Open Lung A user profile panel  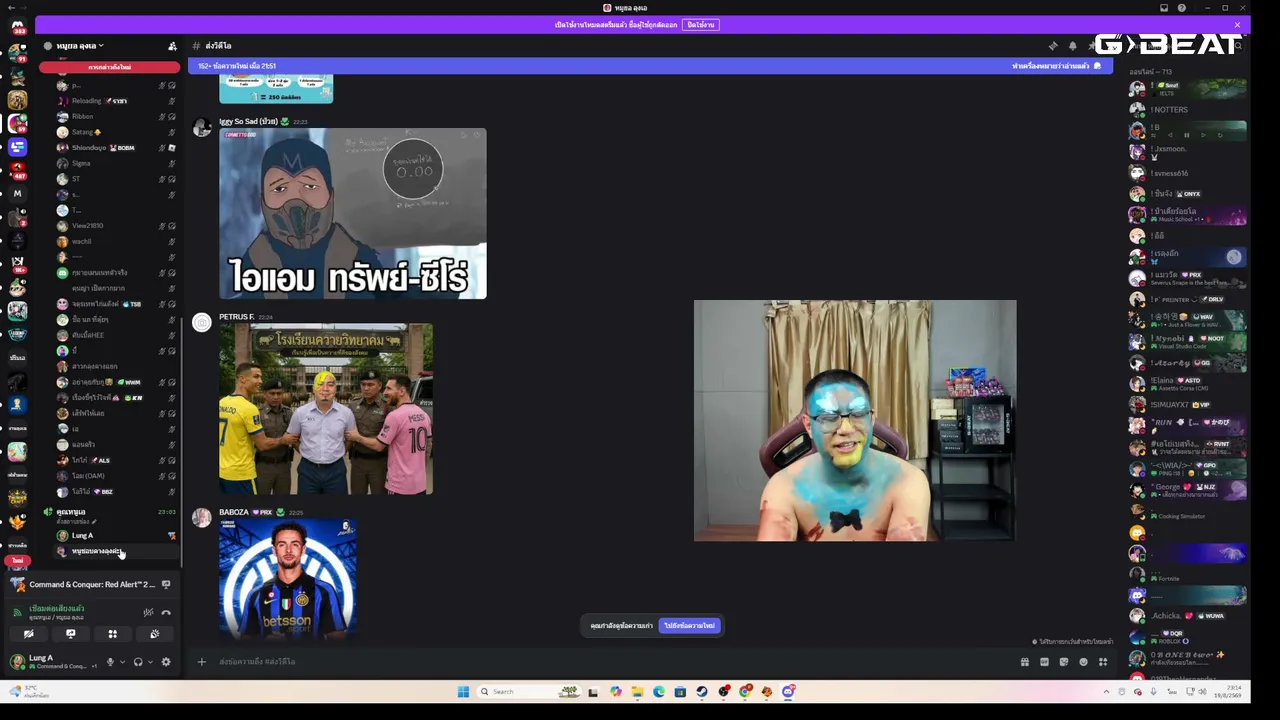pyautogui.click(x=52, y=662)
